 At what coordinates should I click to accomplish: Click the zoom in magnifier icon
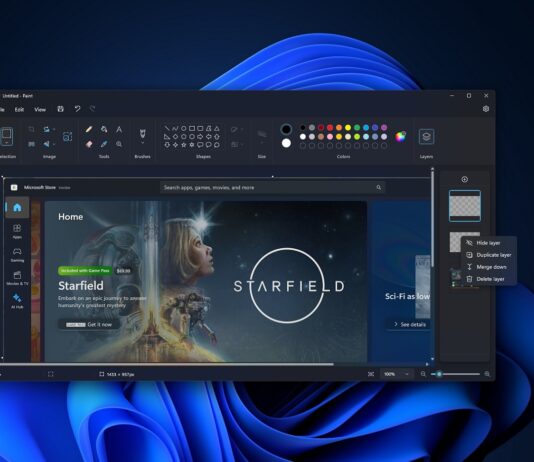click(487, 374)
